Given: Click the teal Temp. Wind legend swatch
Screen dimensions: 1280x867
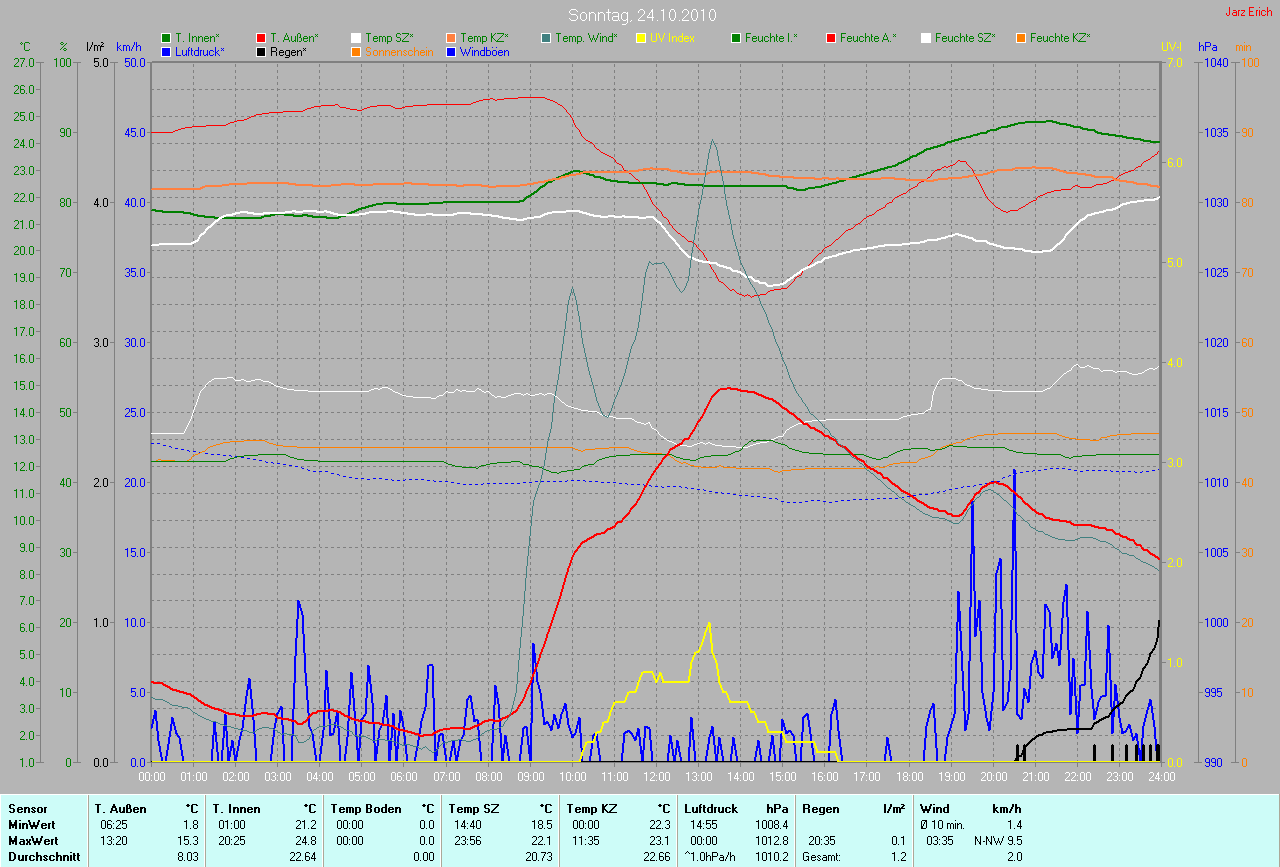Looking at the screenshot, I should point(546,38).
